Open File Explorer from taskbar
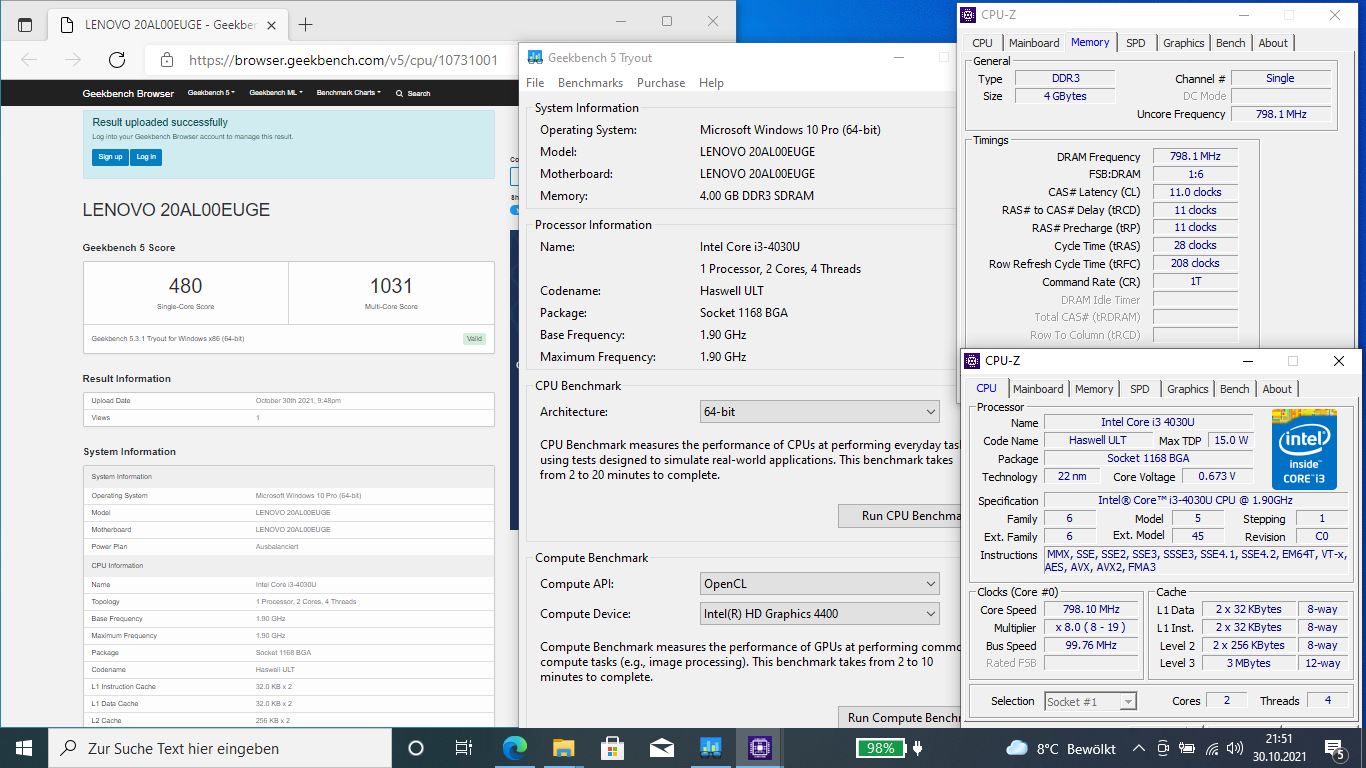1366x768 pixels. tap(563, 748)
